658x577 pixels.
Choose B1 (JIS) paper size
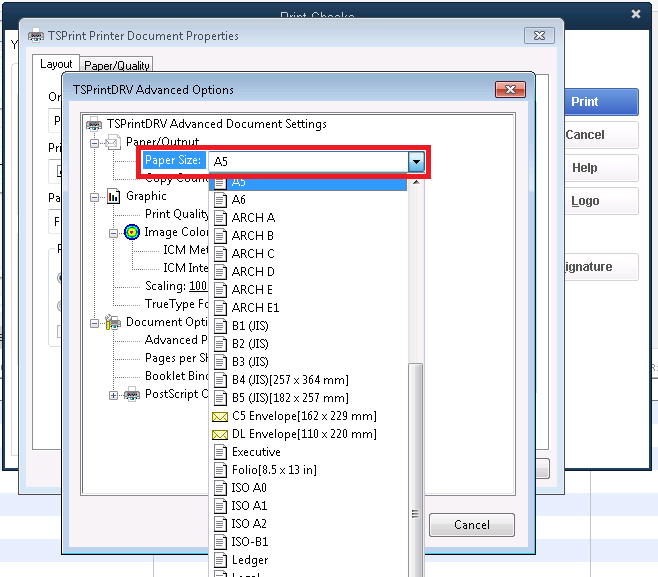pos(310,326)
